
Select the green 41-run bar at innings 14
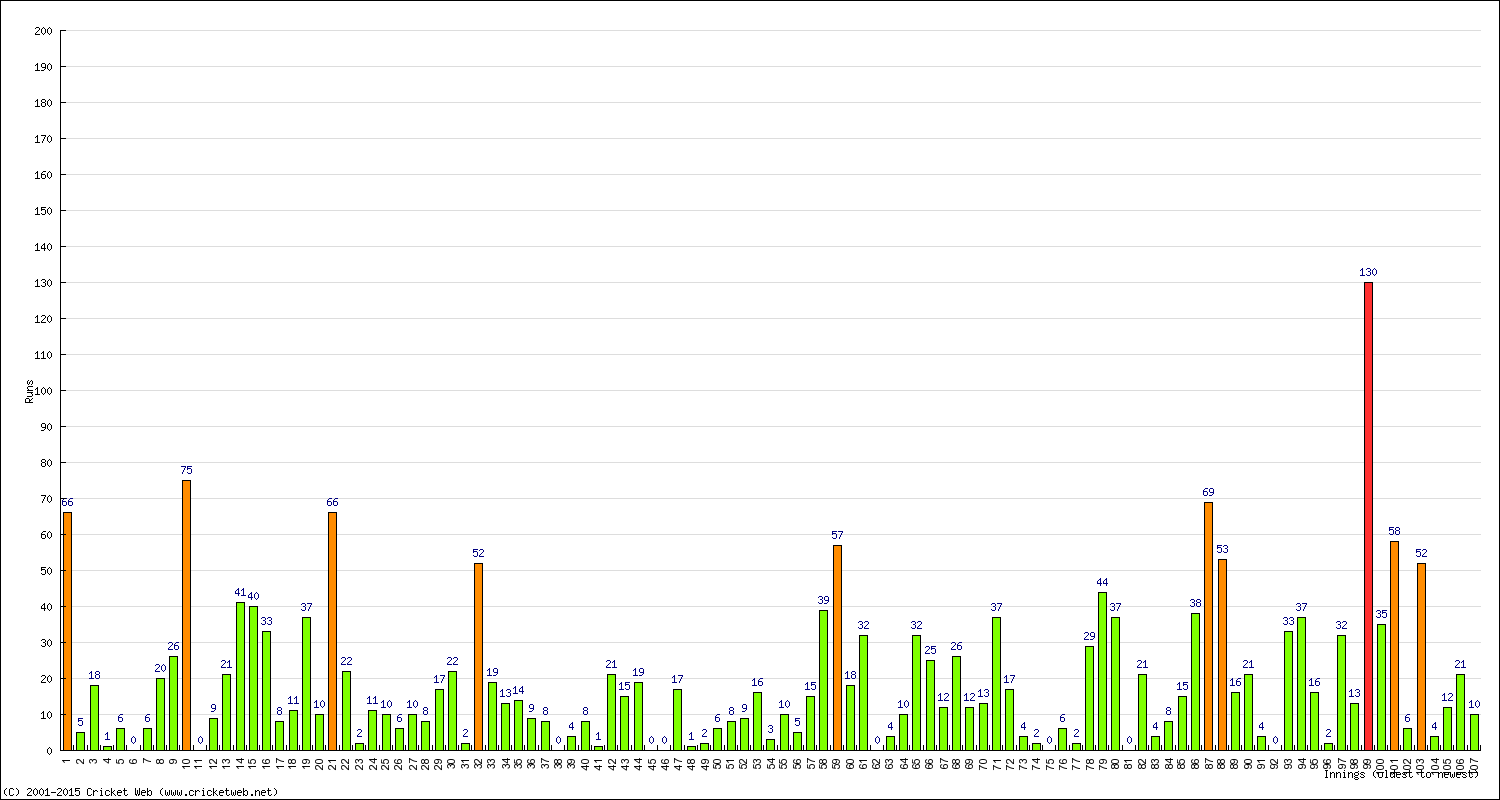[240, 676]
